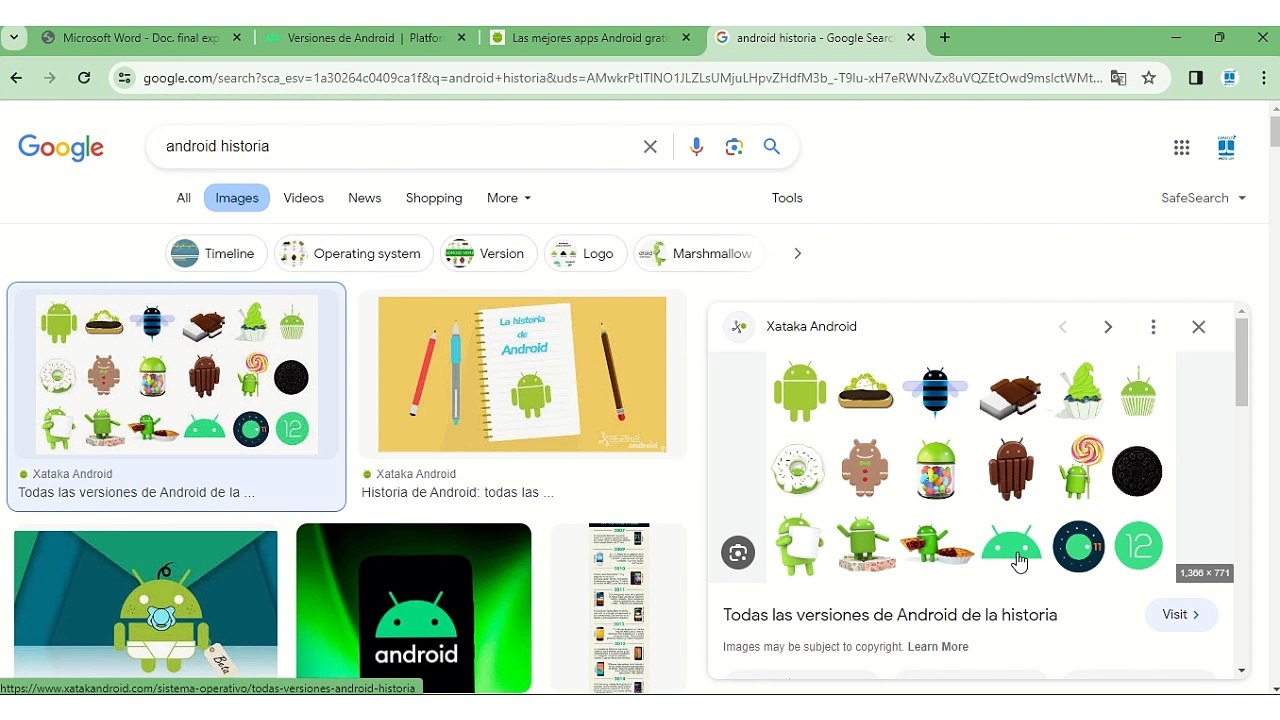Open the News results tab
This screenshot has width=1280, height=720.
pos(365,198)
